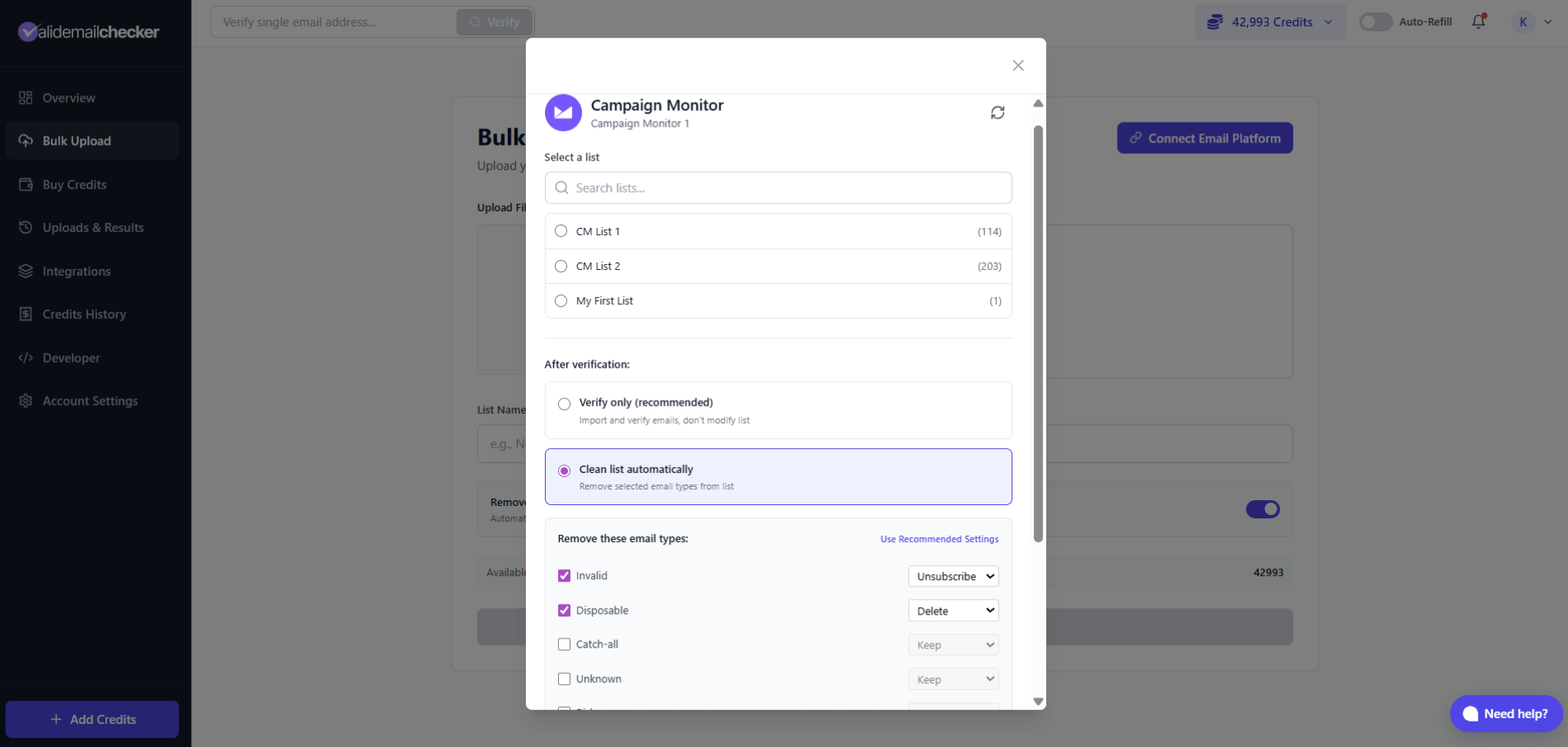This screenshot has height=747, width=1568.
Task: Click the Account Settings gear icon
Action: tap(26, 401)
